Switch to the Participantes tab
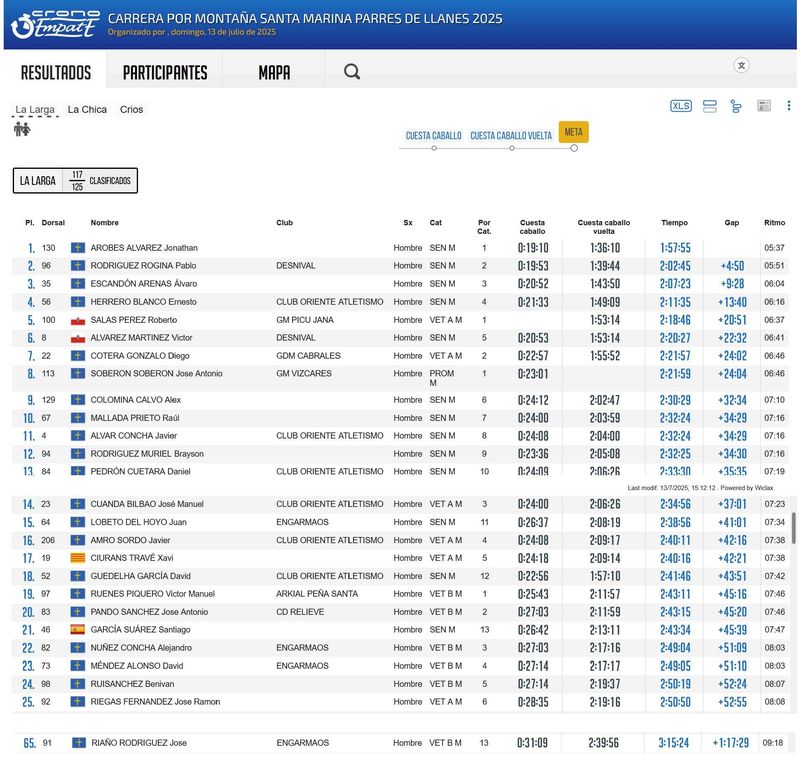Viewport: 801px width, 768px height. tap(165, 73)
